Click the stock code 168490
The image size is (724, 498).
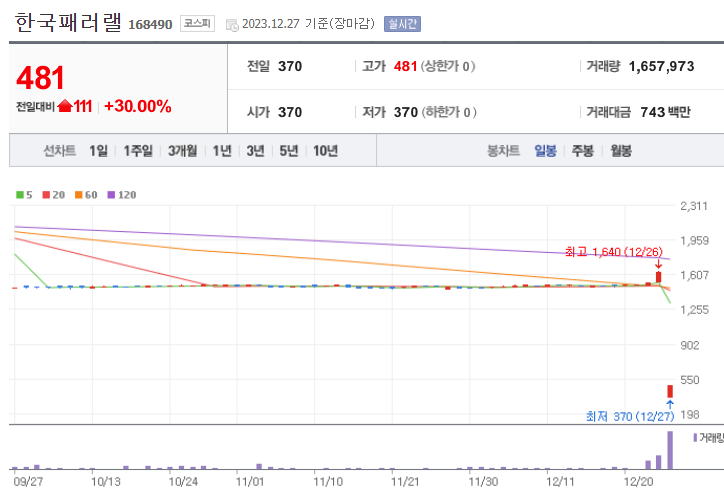pos(150,24)
